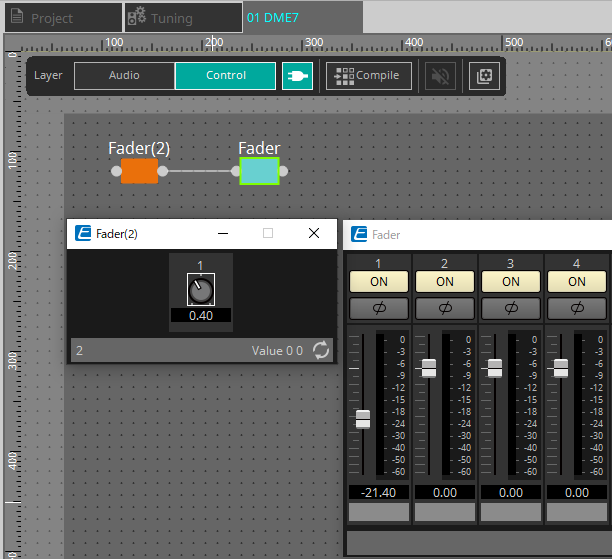This screenshot has height=559, width=612.
Task: Click channel 1 gray label box
Action: (x=379, y=512)
